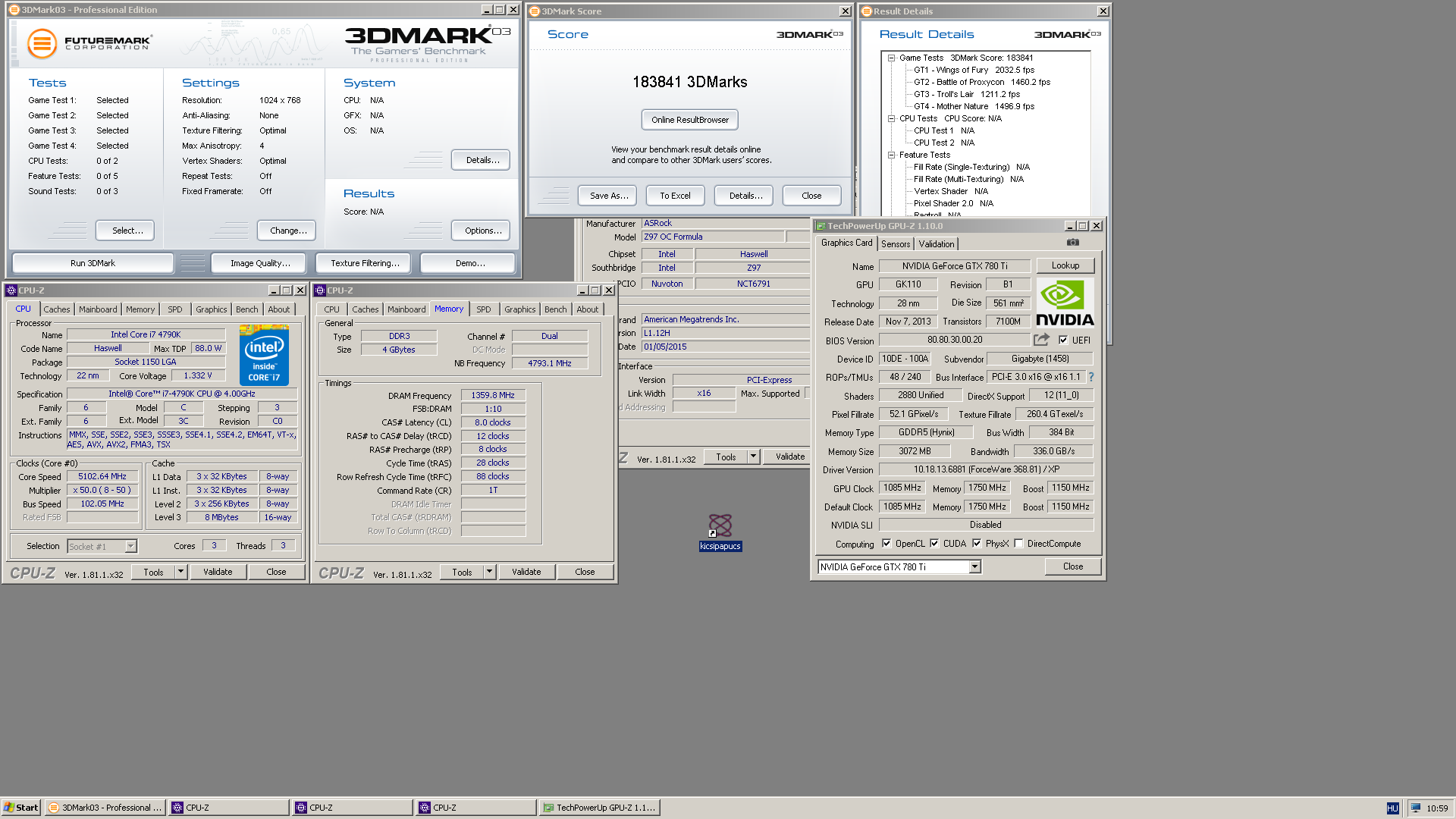Open Texture Filtering in 3DMark03
The width and height of the screenshot is (1456, 819).
(365, 263)
